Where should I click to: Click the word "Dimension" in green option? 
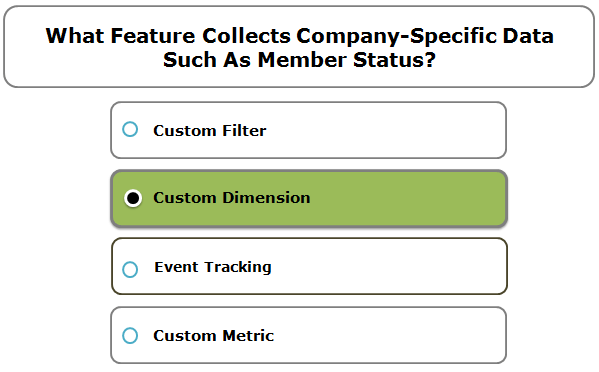(x=266, y=198)
